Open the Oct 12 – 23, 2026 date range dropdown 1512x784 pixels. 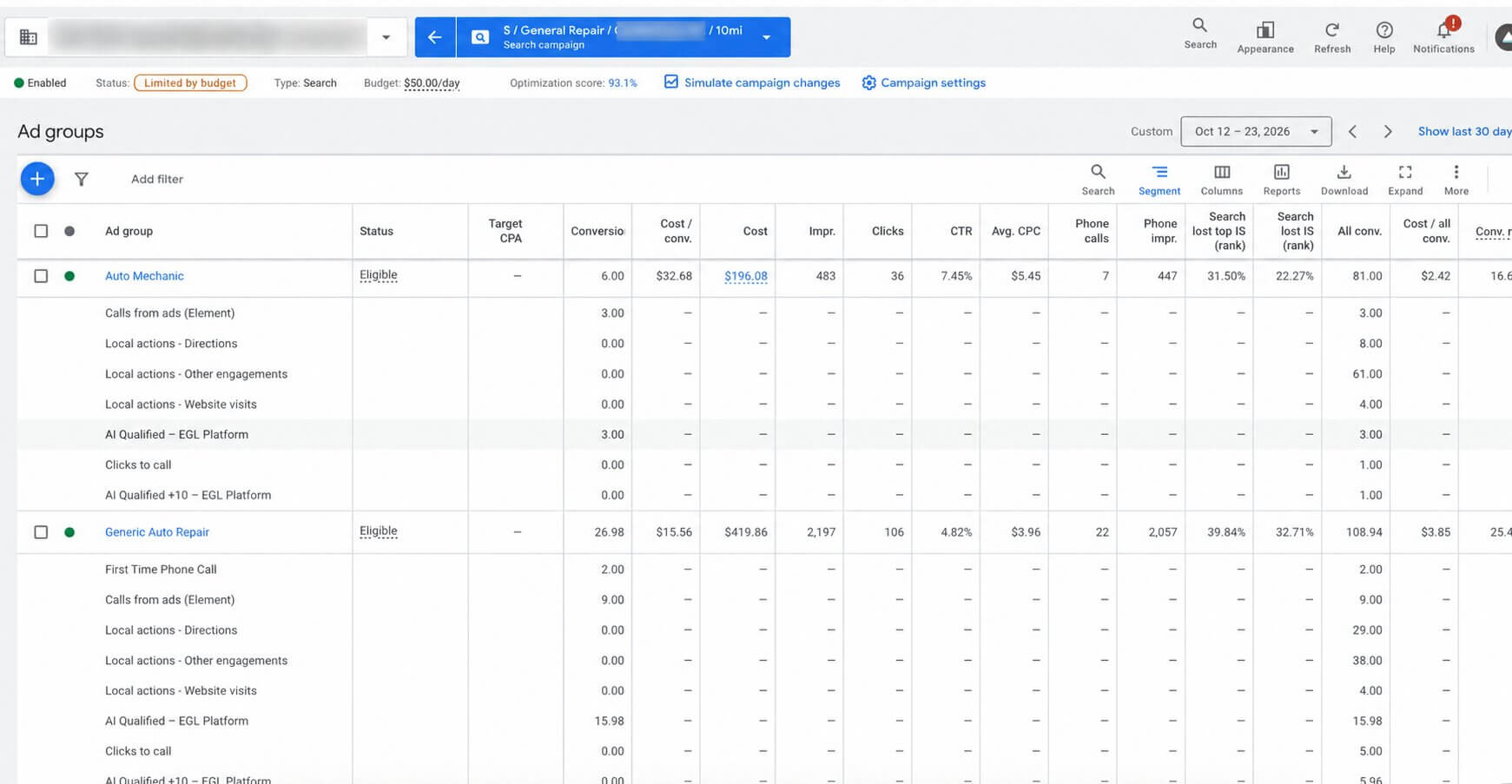click(x=1256, y=131)
